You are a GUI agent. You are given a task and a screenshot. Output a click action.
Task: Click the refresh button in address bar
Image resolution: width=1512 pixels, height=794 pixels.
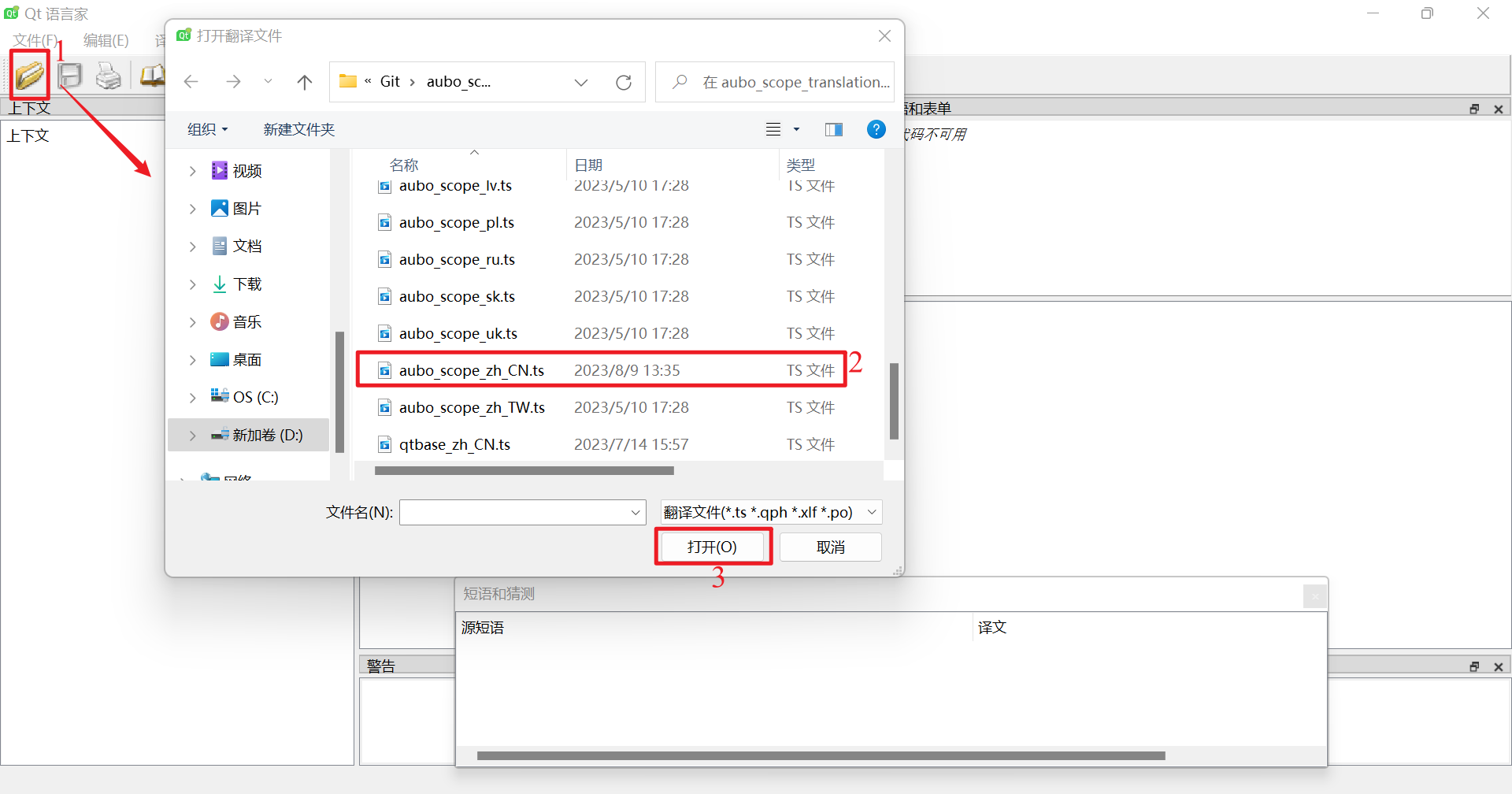coord(624,83)
